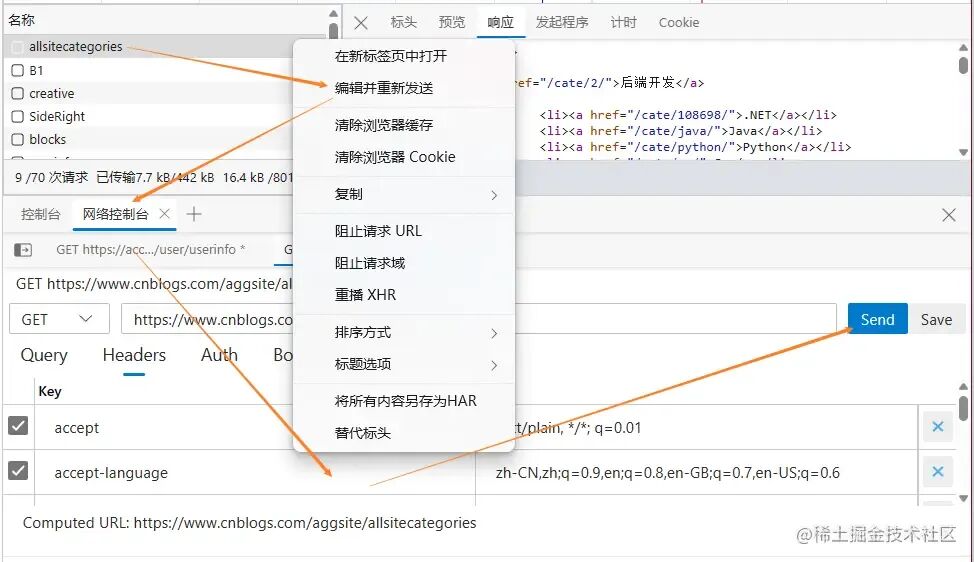Open the GET method dropdown
The height and width of the screenshot is (562, 974).
59,319
